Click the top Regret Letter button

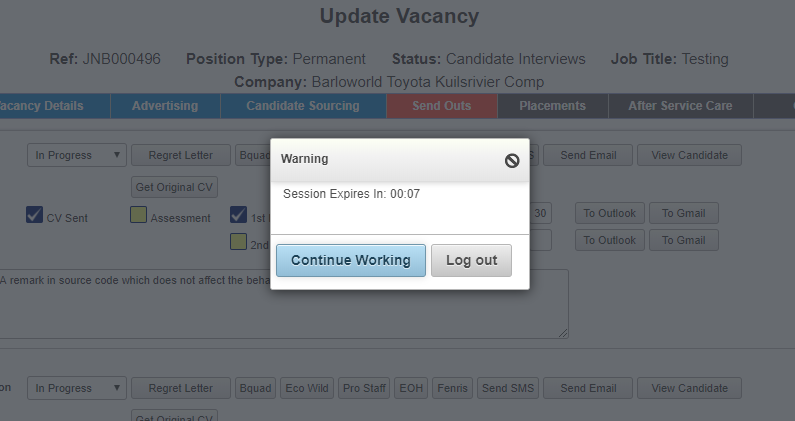point(180,155)
